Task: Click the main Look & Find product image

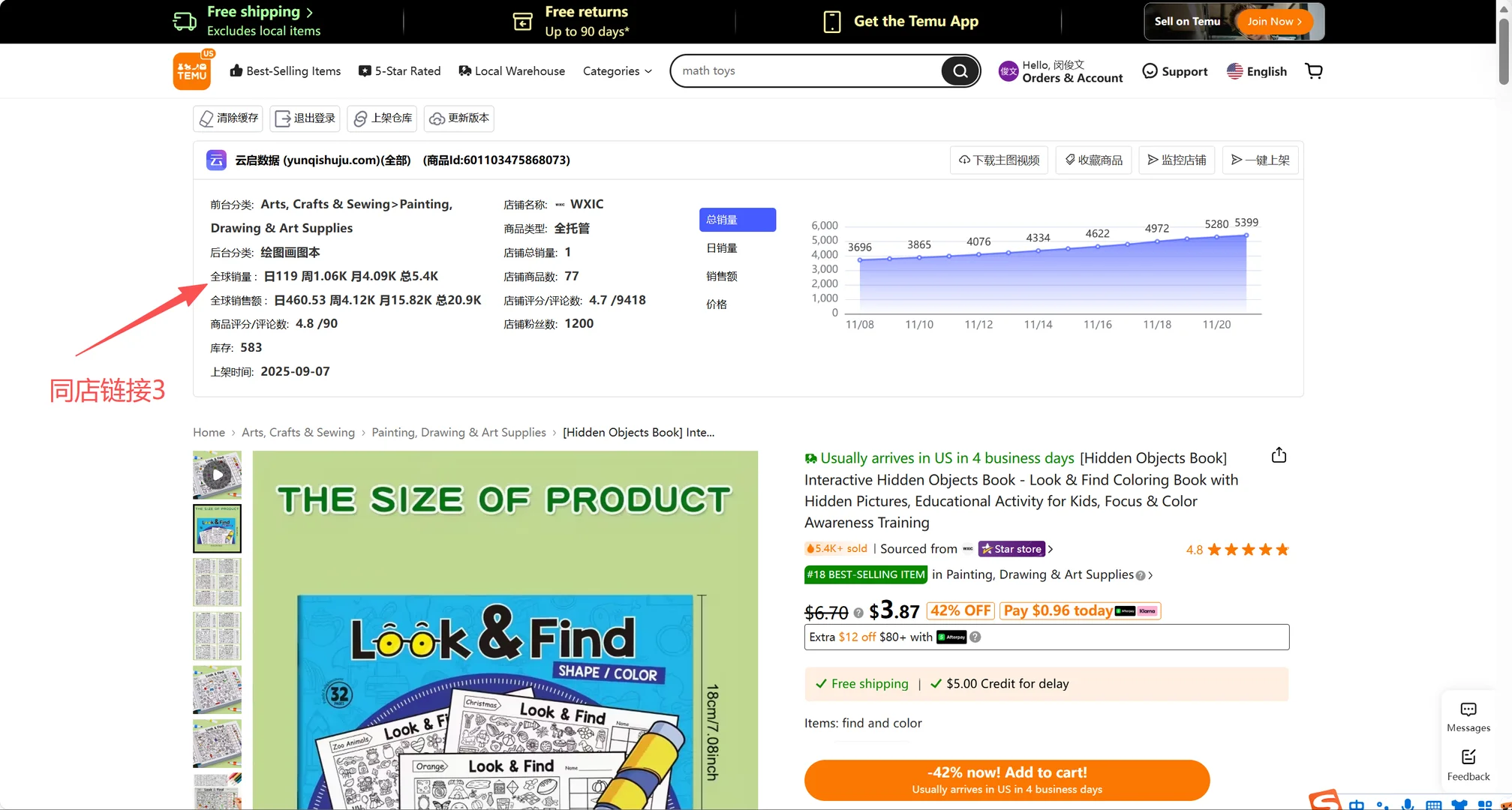Action: (505, 630)
